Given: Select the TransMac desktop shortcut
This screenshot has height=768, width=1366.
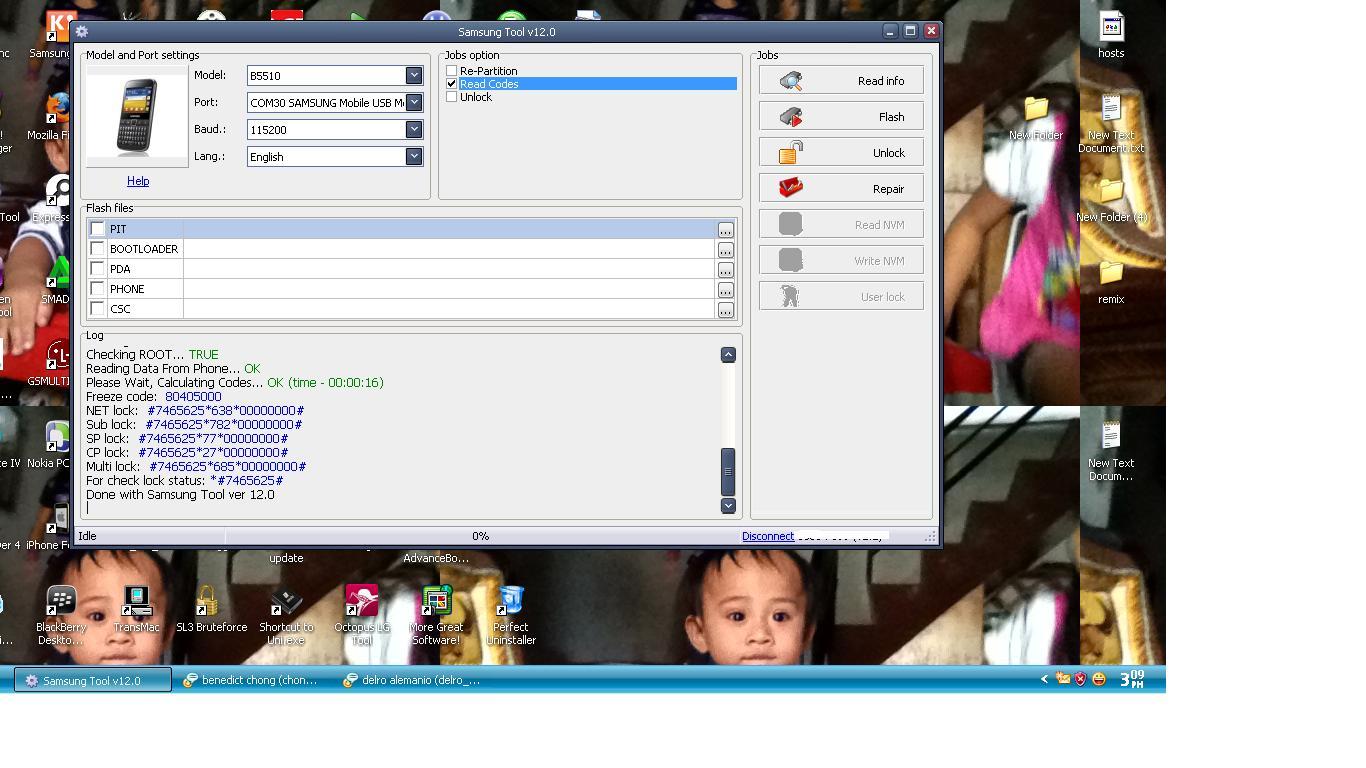Looking at the screenshot, I should coord(136,610).
